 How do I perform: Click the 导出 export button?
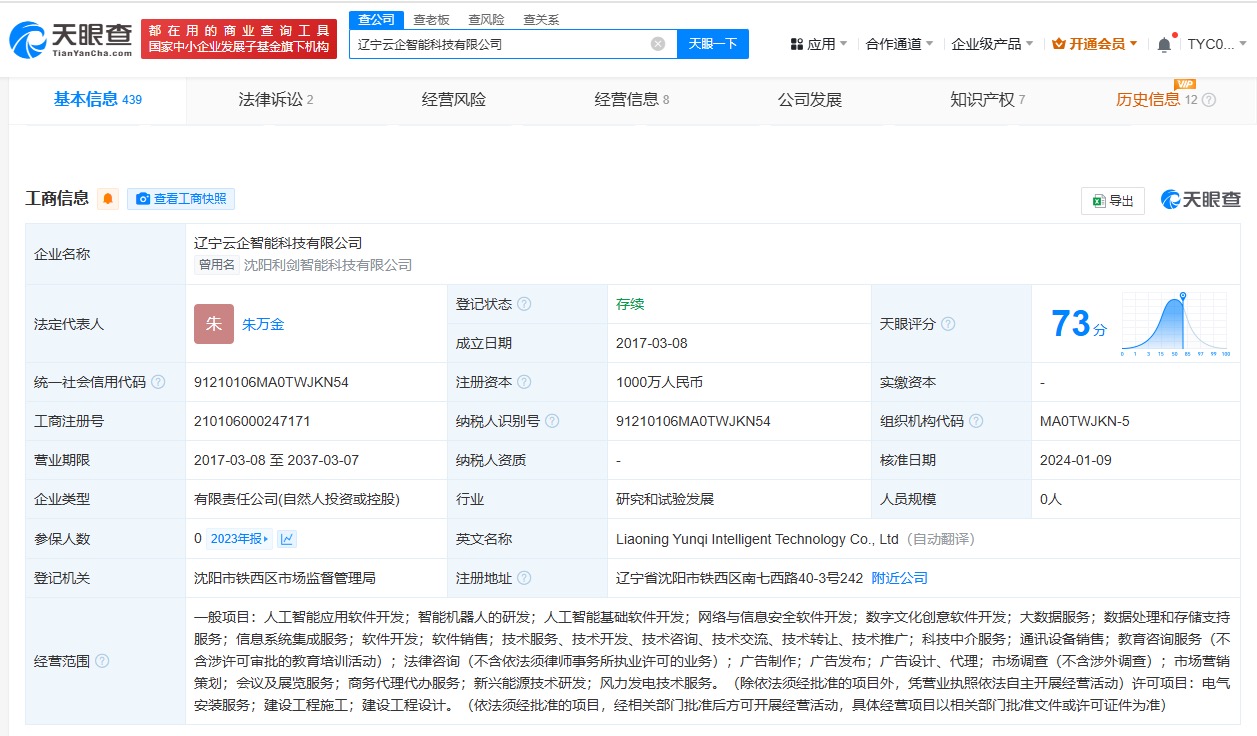click(1113, 201)
